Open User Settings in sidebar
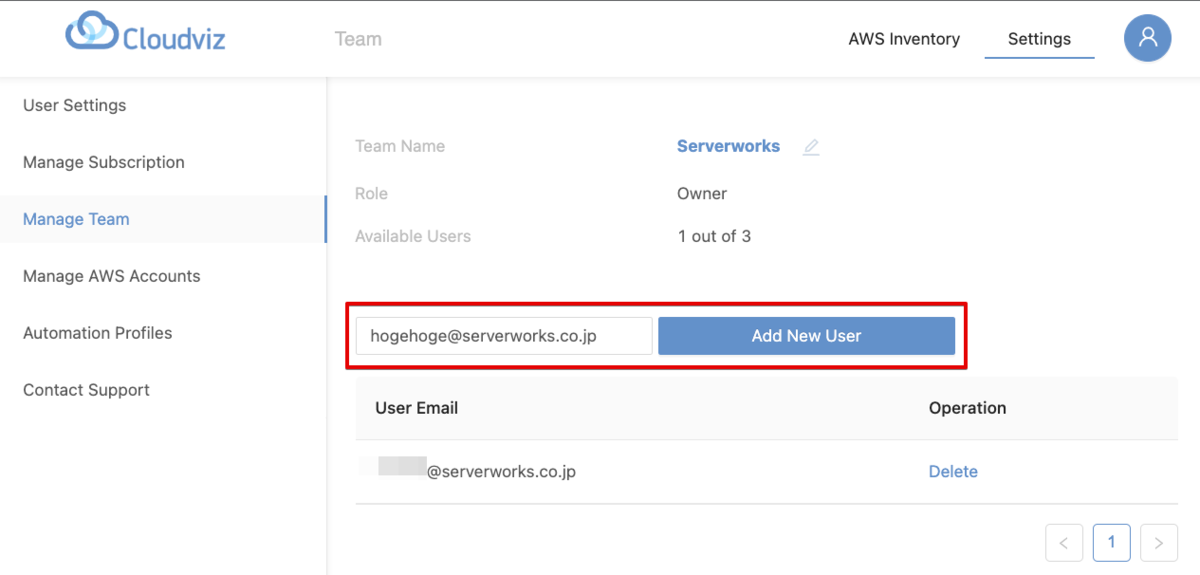 point(75,105)
